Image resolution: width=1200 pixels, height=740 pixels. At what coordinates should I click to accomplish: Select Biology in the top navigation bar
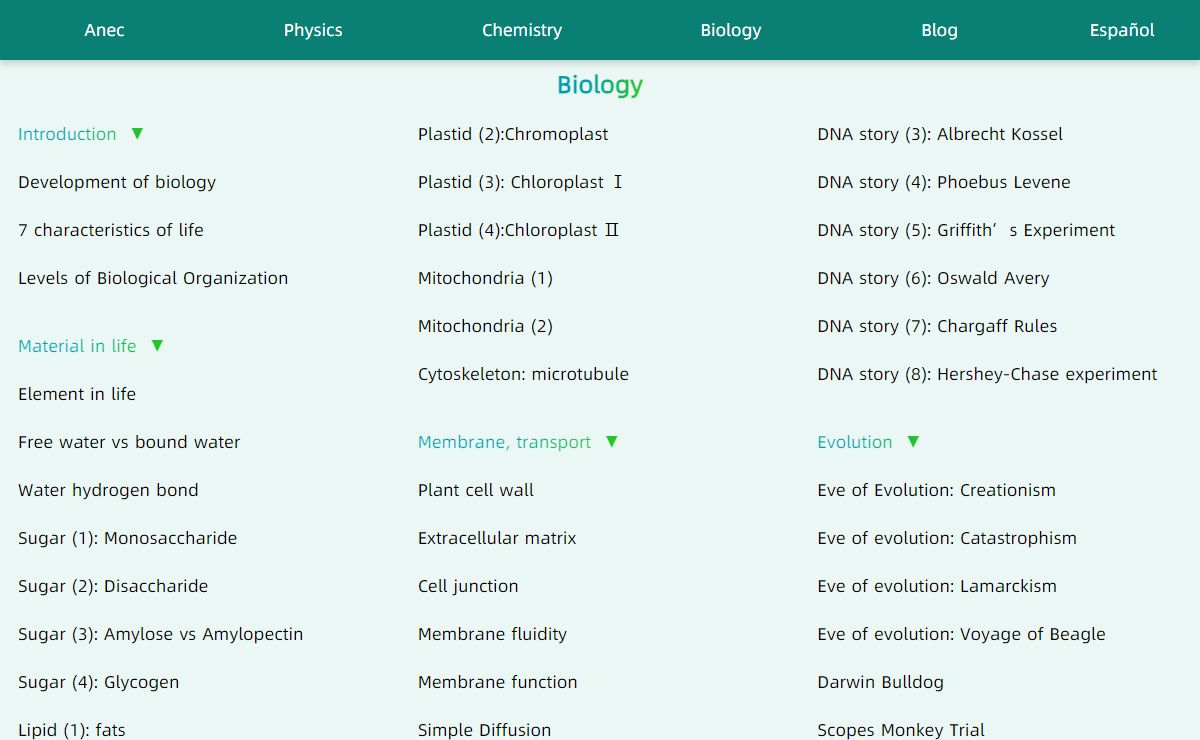coord(731,30)
